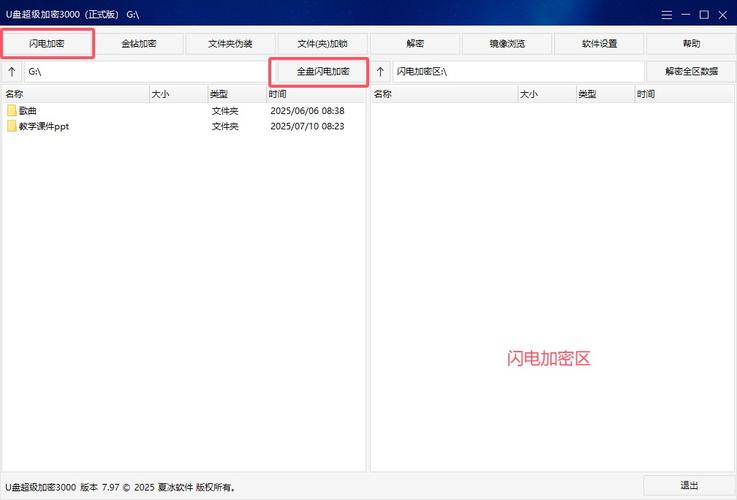Click the date 2025/07/10 08:23
This screenshot has height=500, width=737.
click(307, 126)
